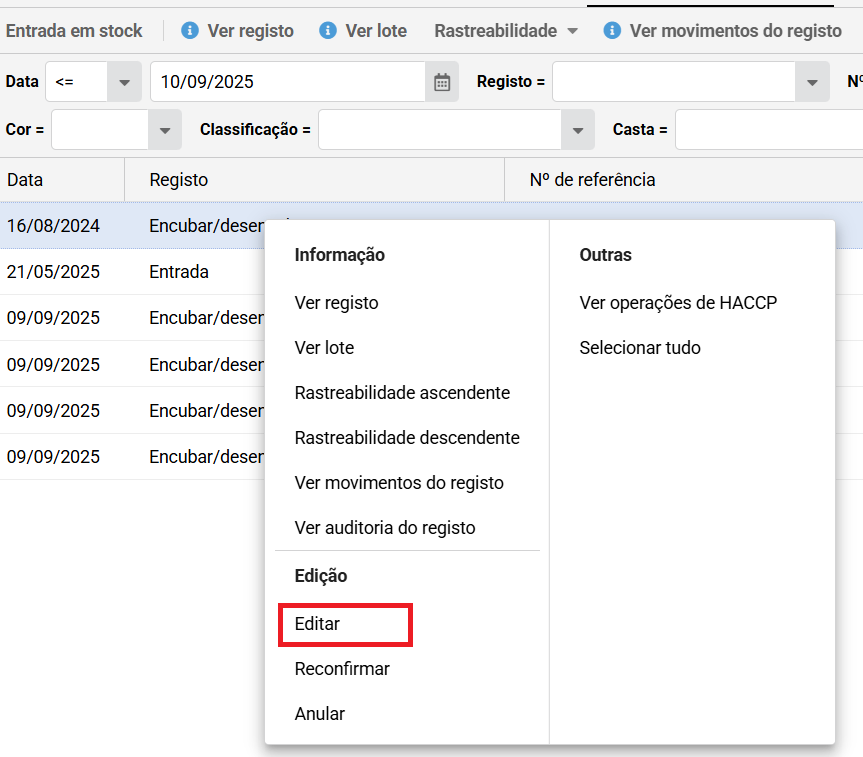Screen dimensions: 863x757
Task: Click Ver movimentos do registo in toolbar
Action: coord(735,31)
